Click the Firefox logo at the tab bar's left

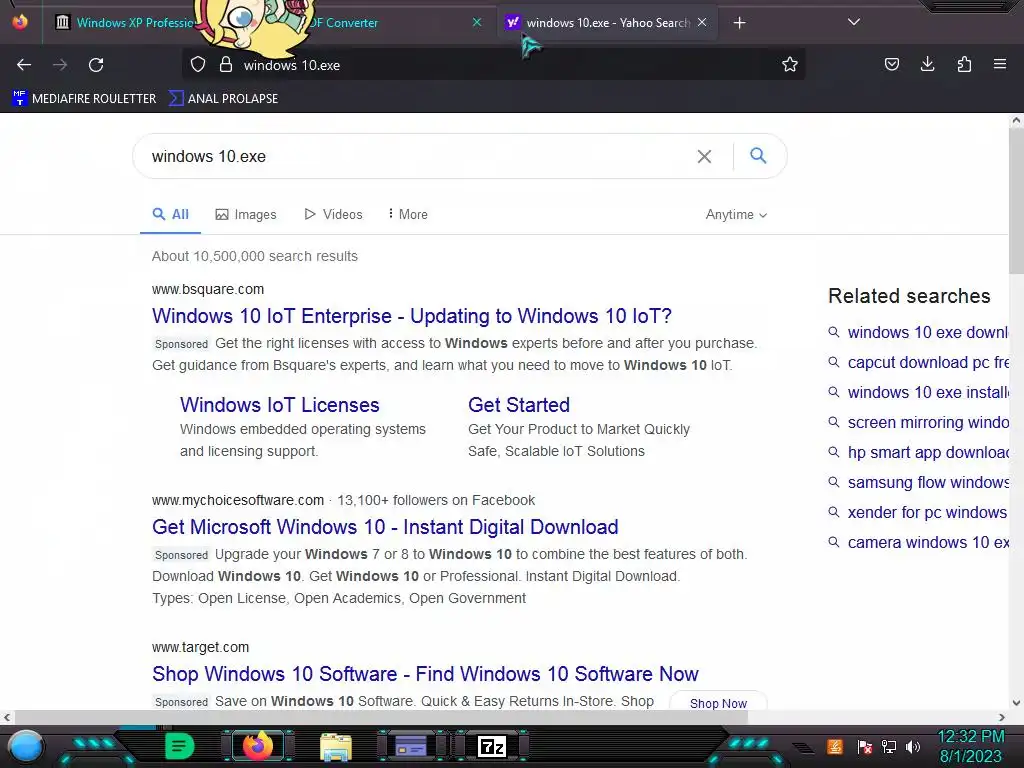pos(20,22)
